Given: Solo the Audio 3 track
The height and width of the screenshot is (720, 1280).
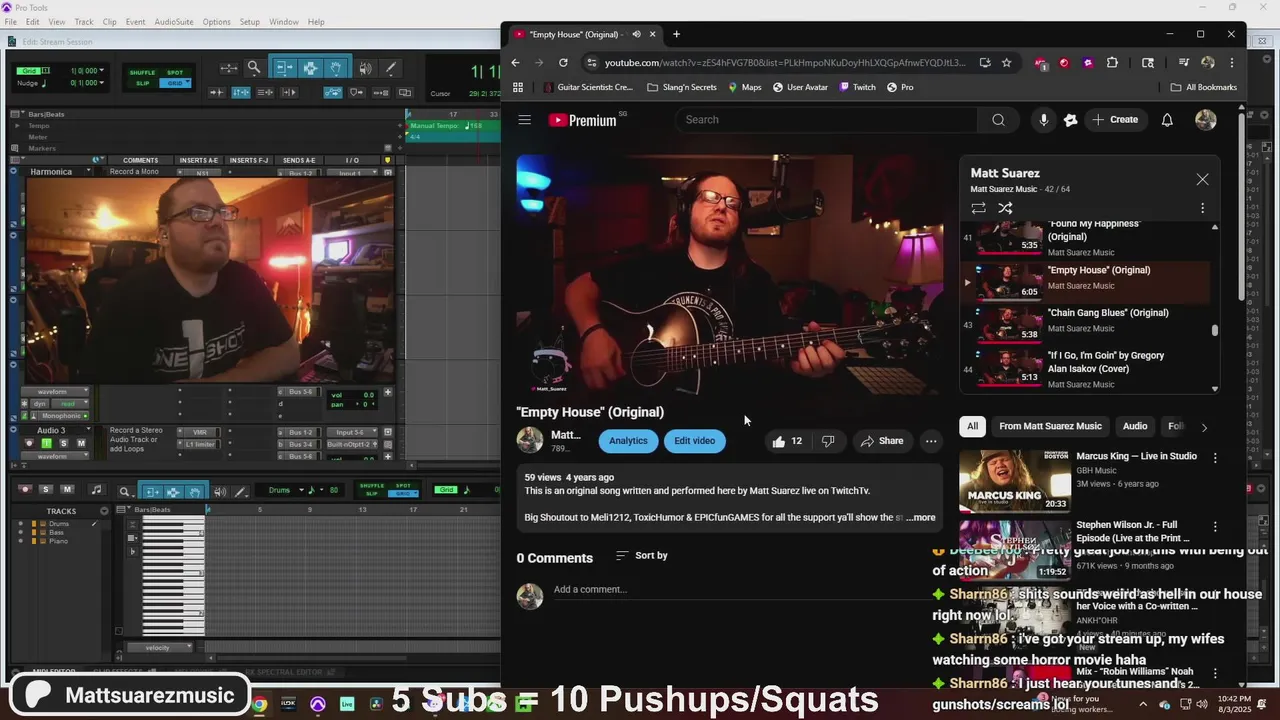Looking at the screenshot, I should (x=63, y=443).
